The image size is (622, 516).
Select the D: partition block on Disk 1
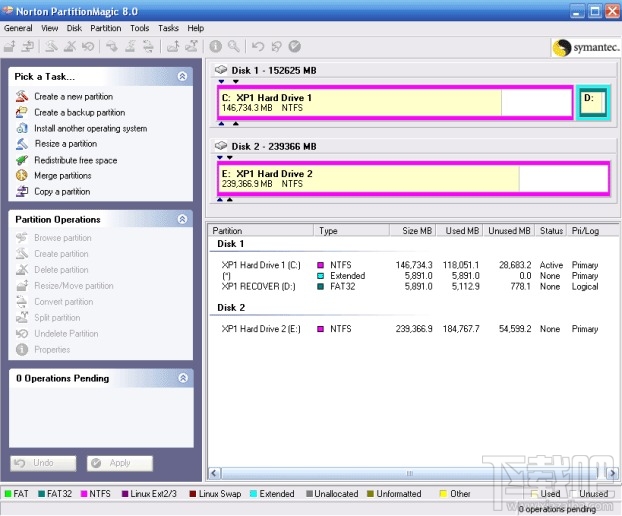[593, 102]
